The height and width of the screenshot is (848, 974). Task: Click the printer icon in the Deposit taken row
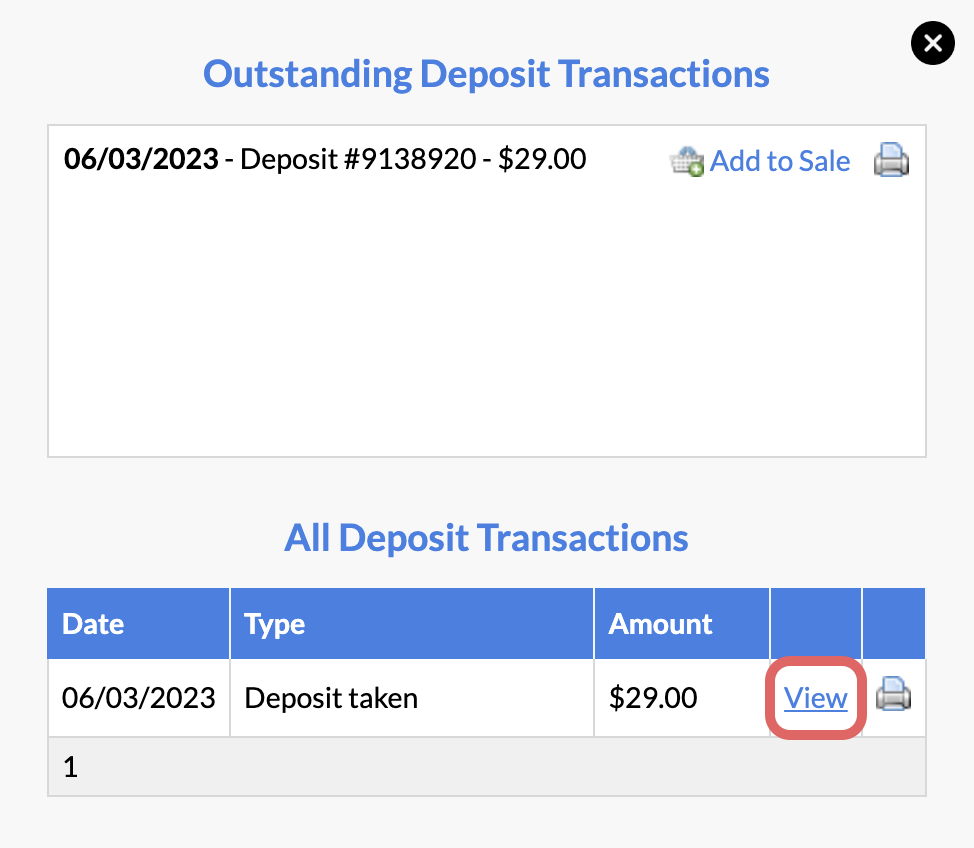[893, 693]
